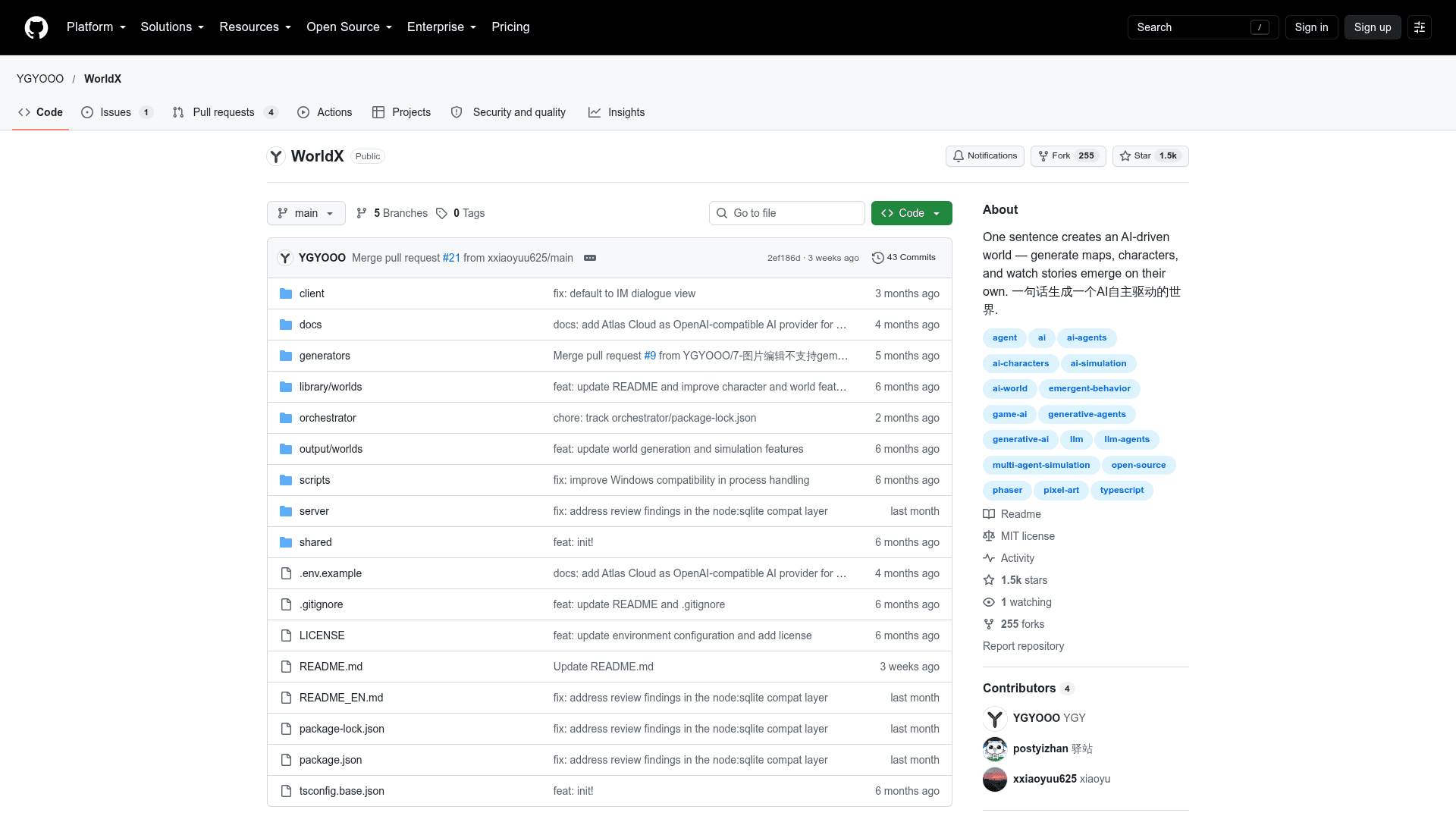
Task: Focus the Go to file field
Action: click(787, 213)
